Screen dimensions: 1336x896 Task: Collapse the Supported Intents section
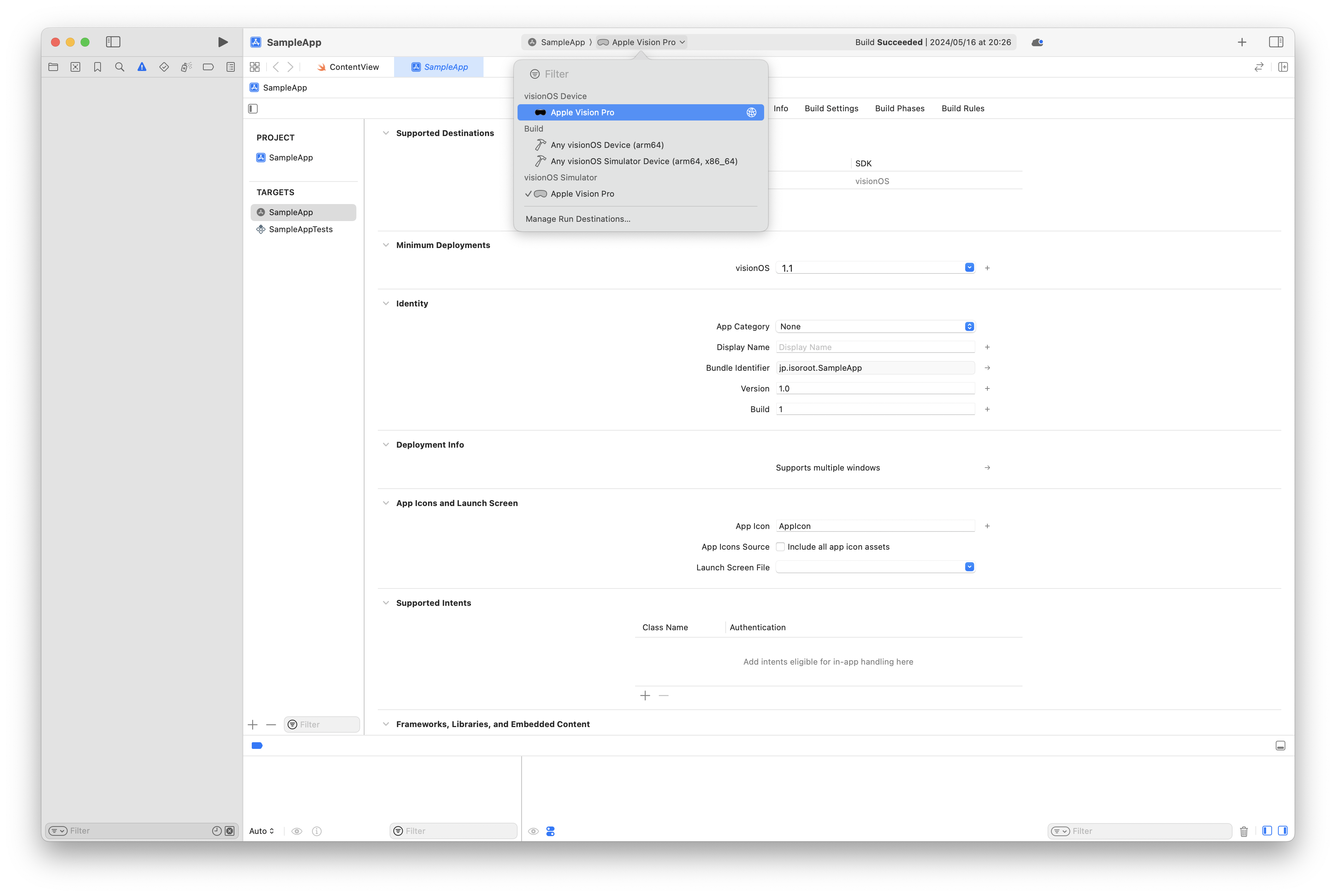coord(386,603)
